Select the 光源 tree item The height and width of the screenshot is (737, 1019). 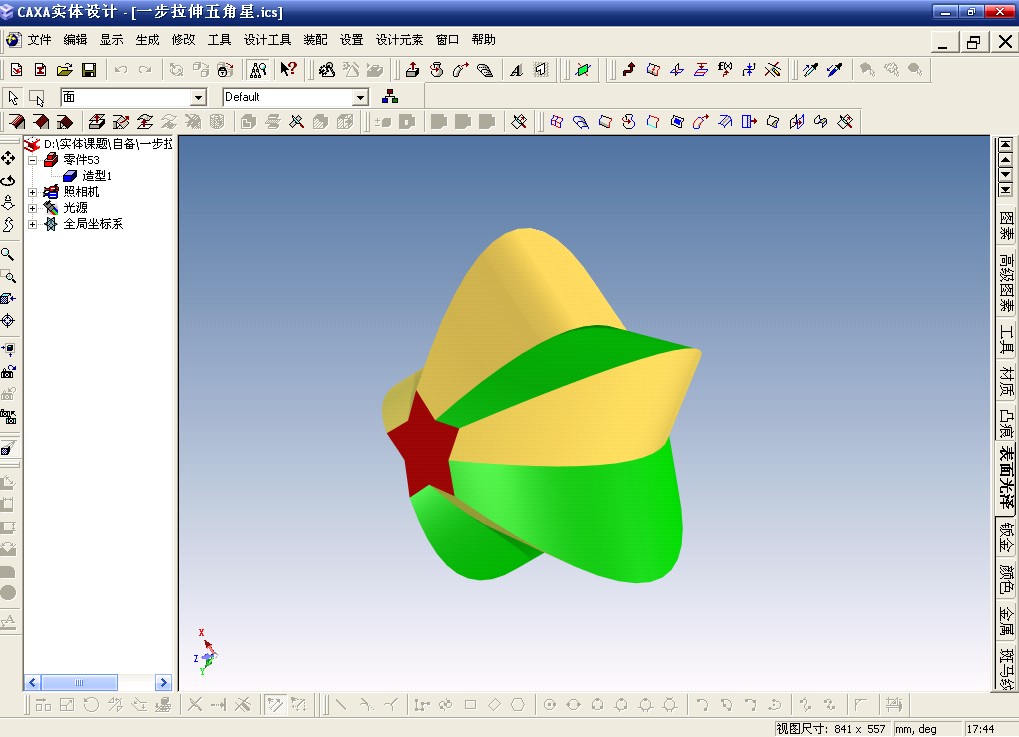pyautogui.click(x=75, y=207)
